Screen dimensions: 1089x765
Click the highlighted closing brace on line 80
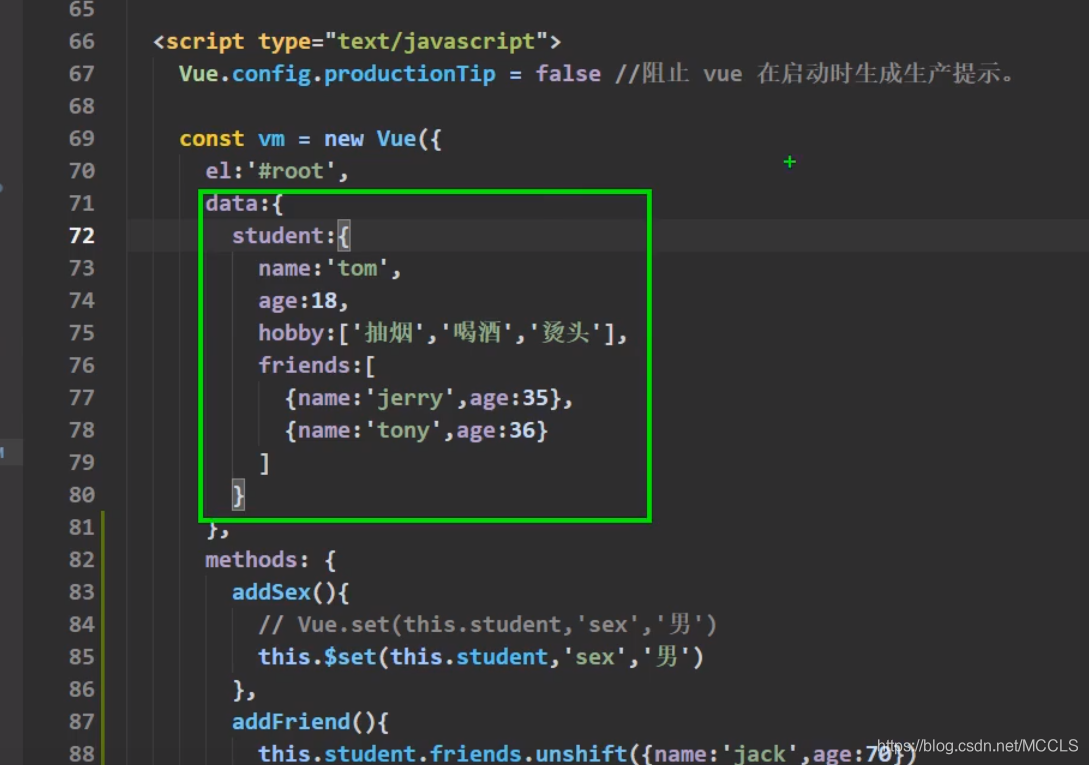coord(238,495)
